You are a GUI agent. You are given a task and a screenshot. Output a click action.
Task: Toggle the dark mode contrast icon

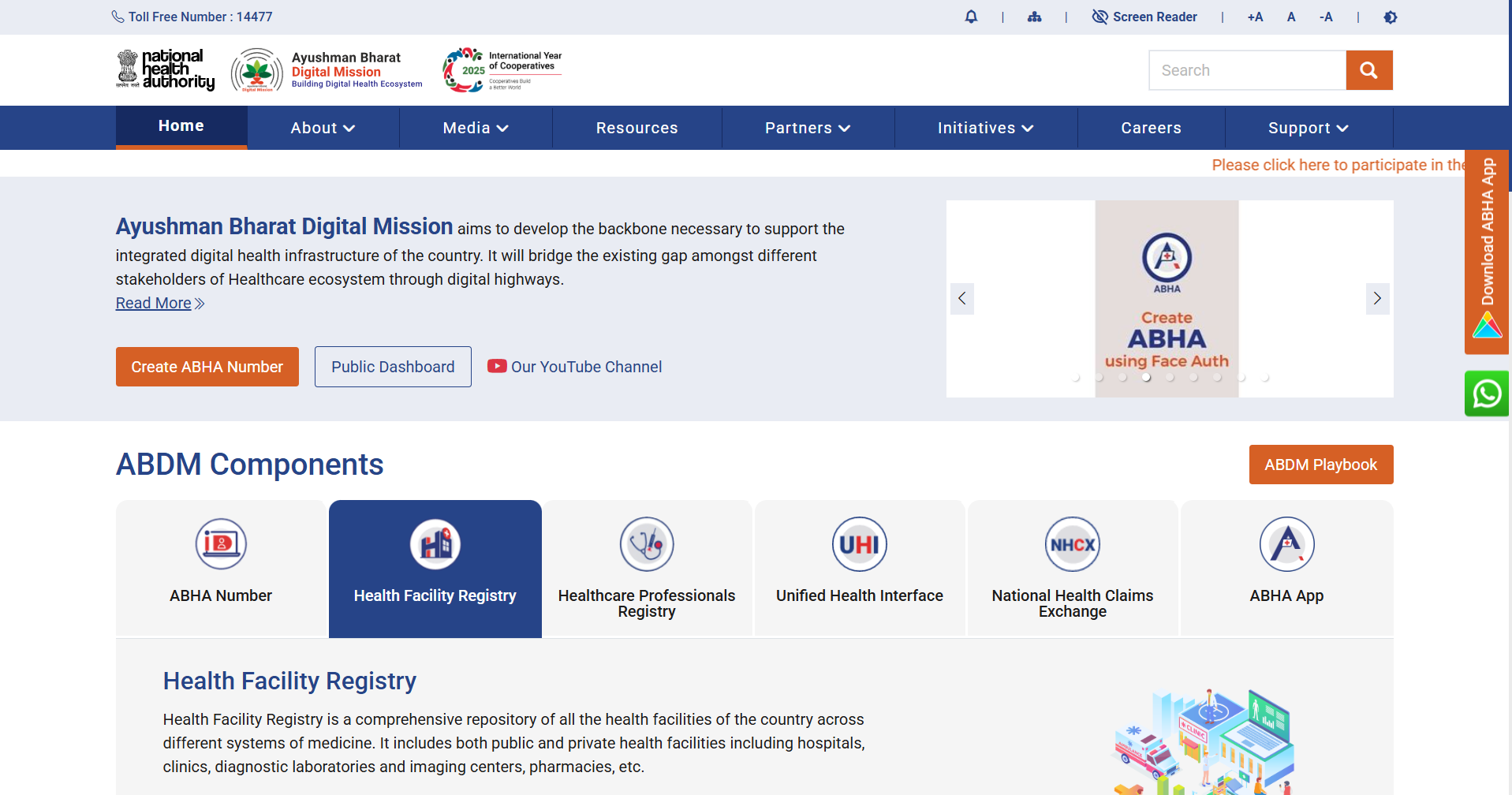click(1390, 17)
